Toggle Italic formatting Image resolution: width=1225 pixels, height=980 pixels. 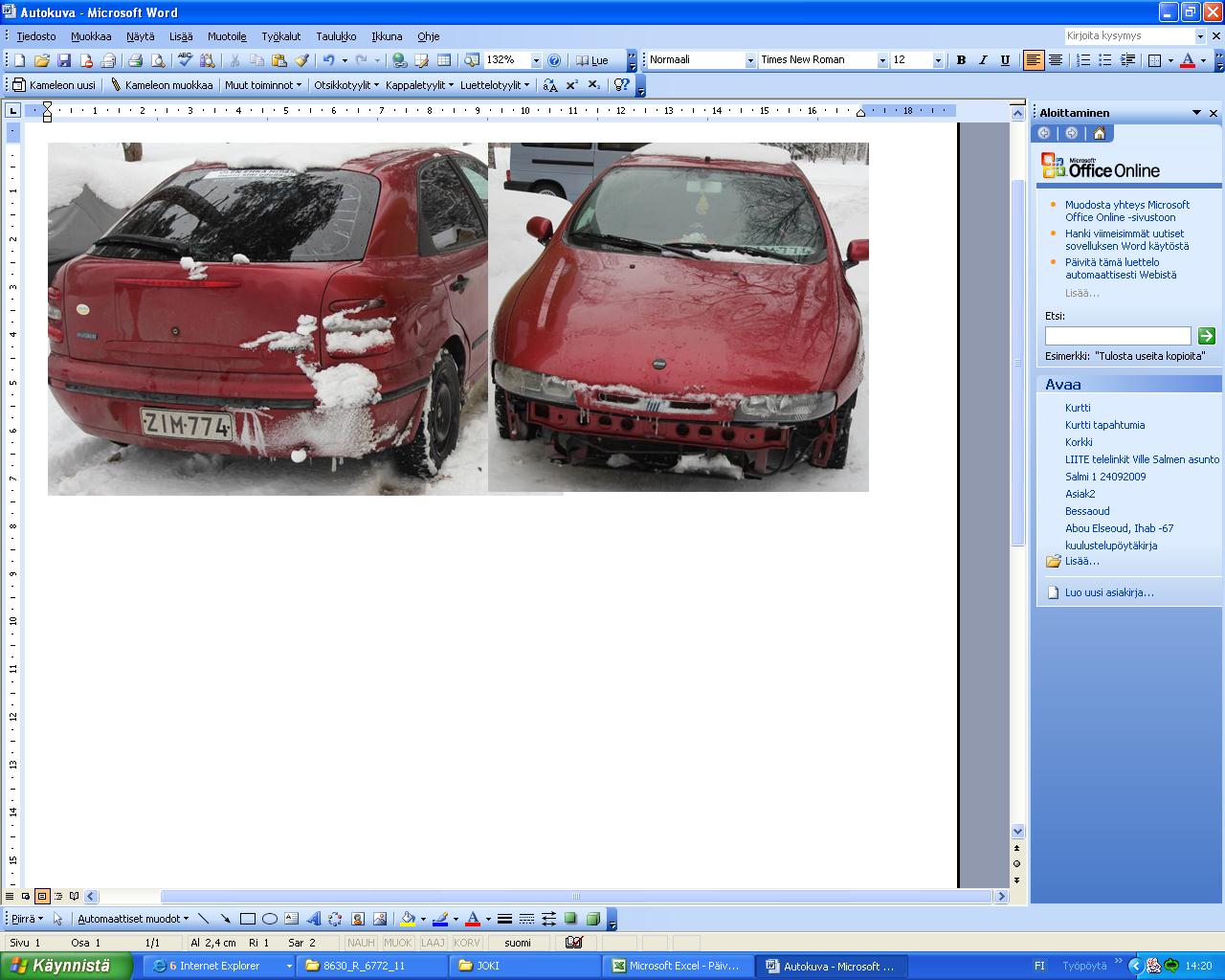point(983,60)
